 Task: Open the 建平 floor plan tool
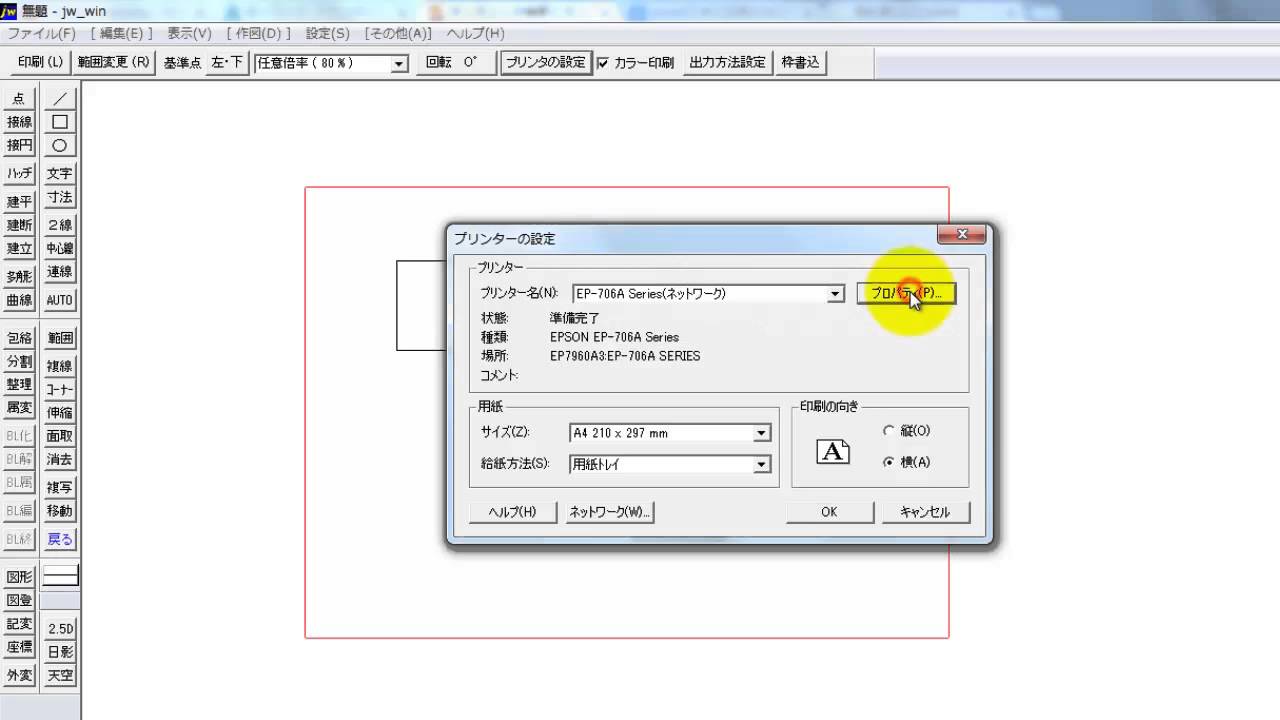[x=19, y=201]
